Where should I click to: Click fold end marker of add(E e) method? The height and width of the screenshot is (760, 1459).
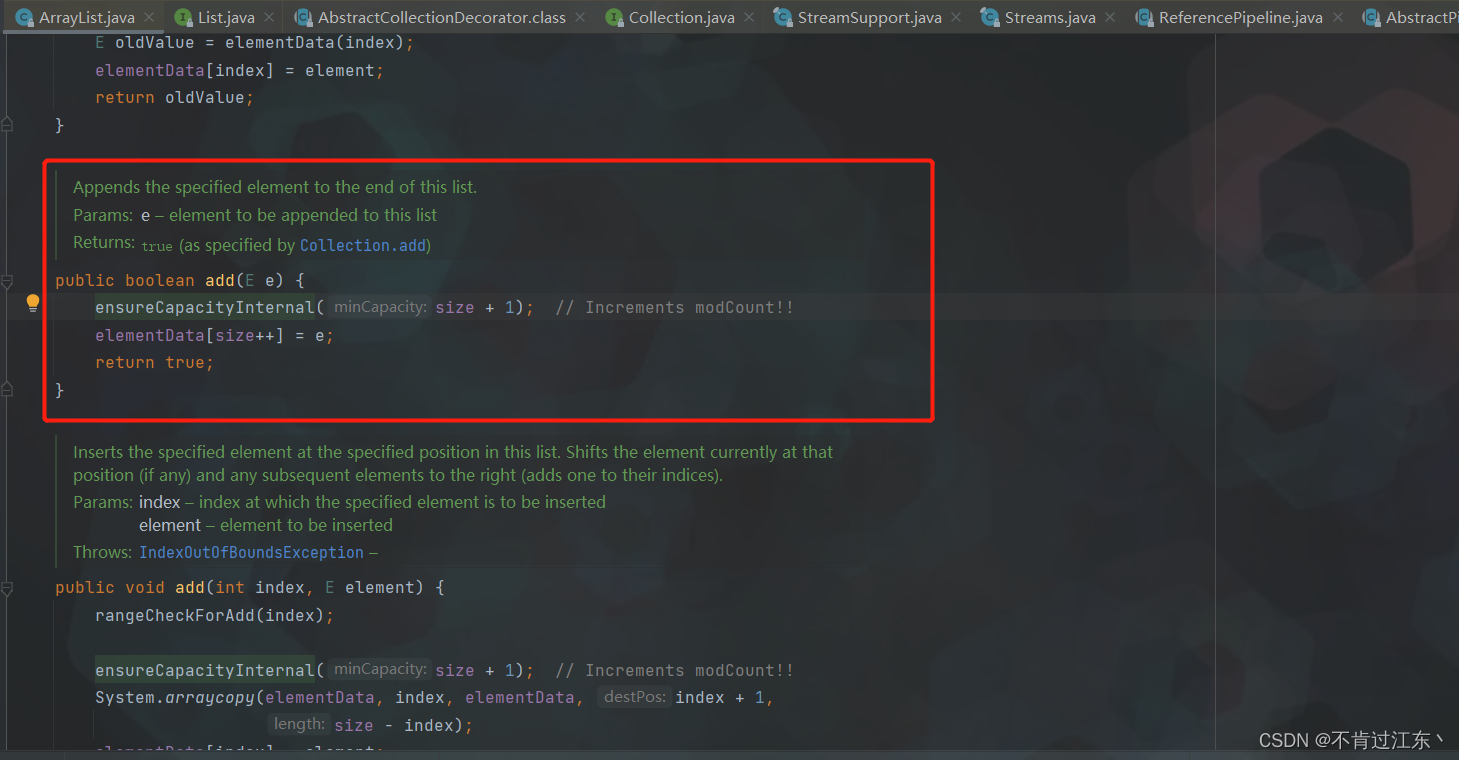pos(7,389)
